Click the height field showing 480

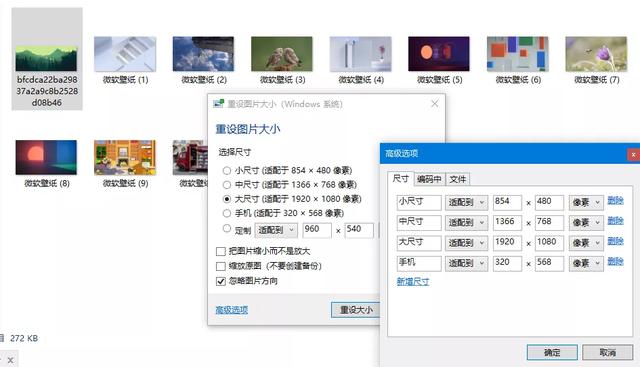coord(549,202)
